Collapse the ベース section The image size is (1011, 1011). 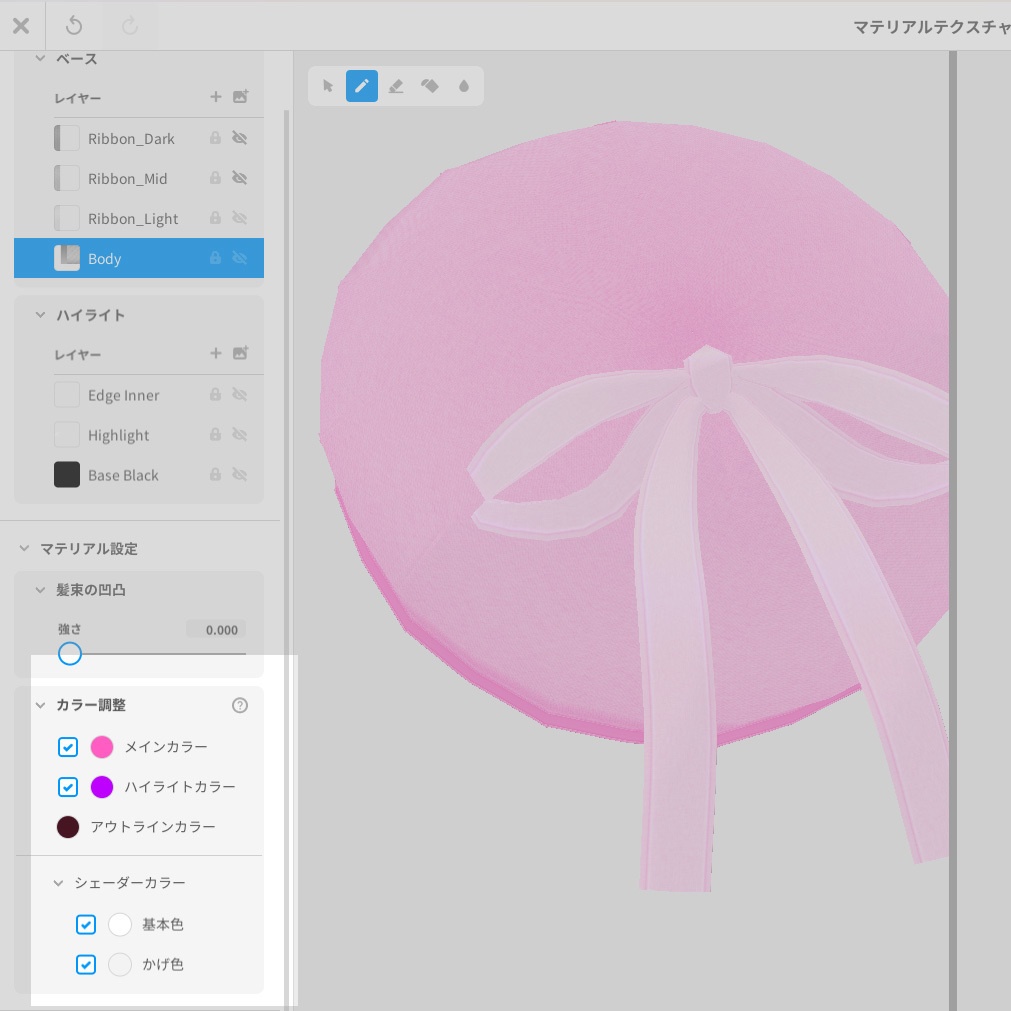(x=40, y=58)
